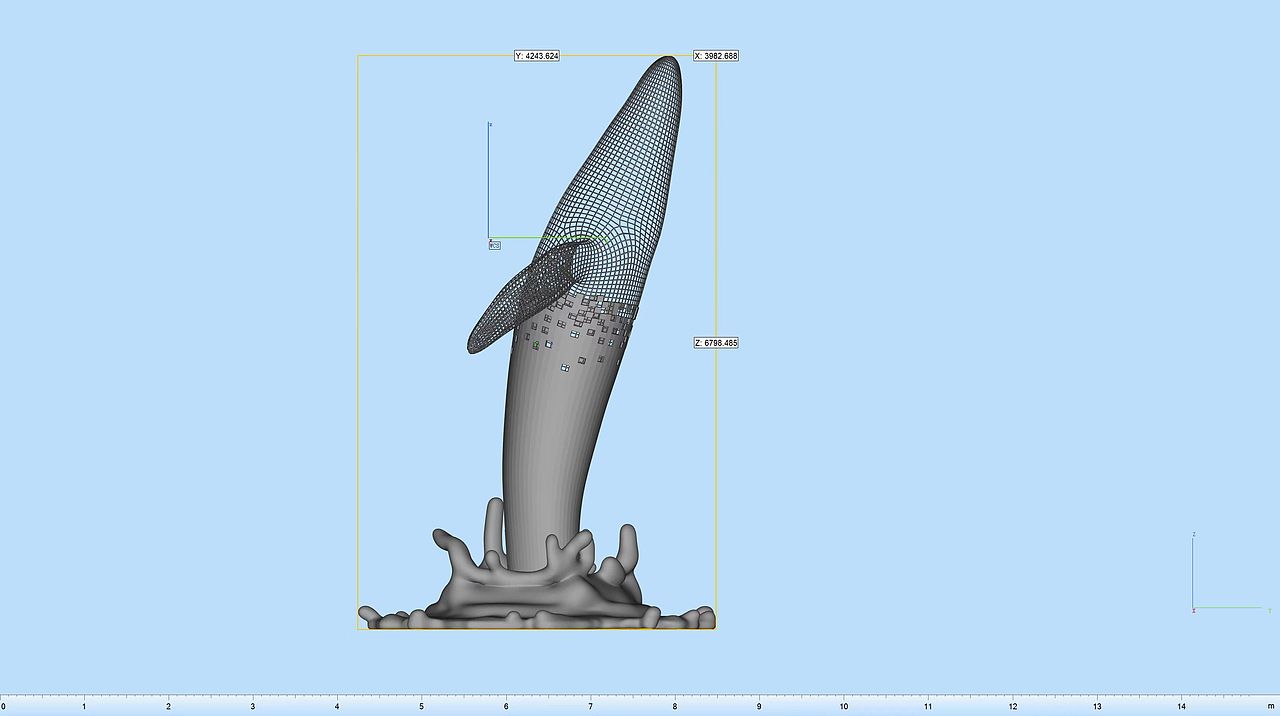Click the Z: 6798.485 dimension label
This screenshot has width=1280, height=716.
(x=716, y=343)
